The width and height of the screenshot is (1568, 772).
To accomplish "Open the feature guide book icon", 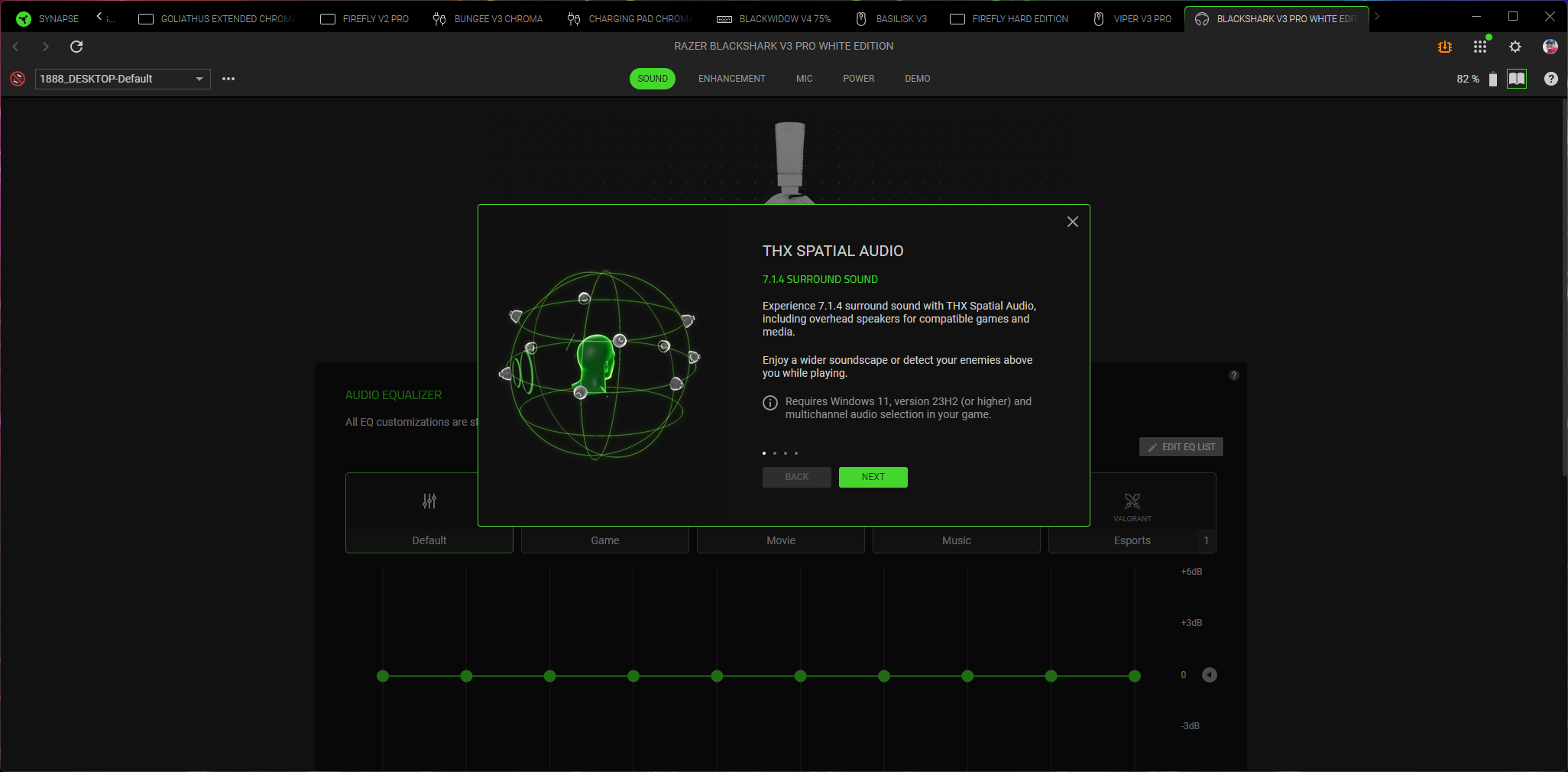I will coord(1517,79).
